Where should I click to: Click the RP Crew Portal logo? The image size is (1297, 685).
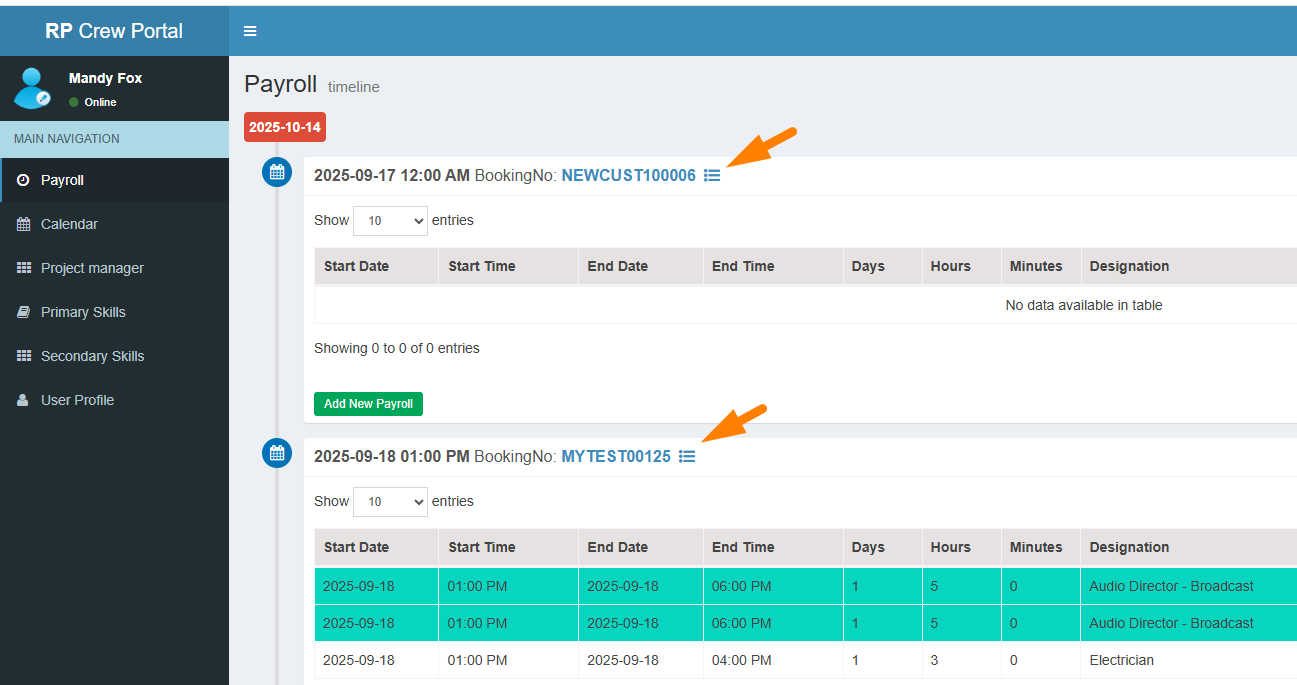pyautogui.click(x=114, y=31)
